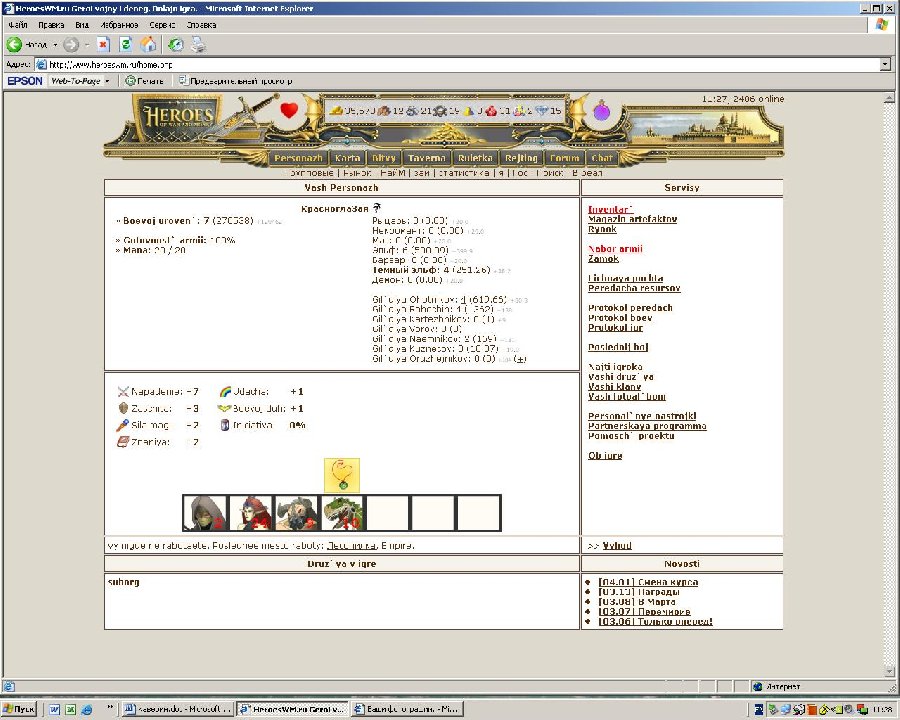Click the Stop loading red X icon
This screenshot has height=720, width=900.
pos(103,45)
